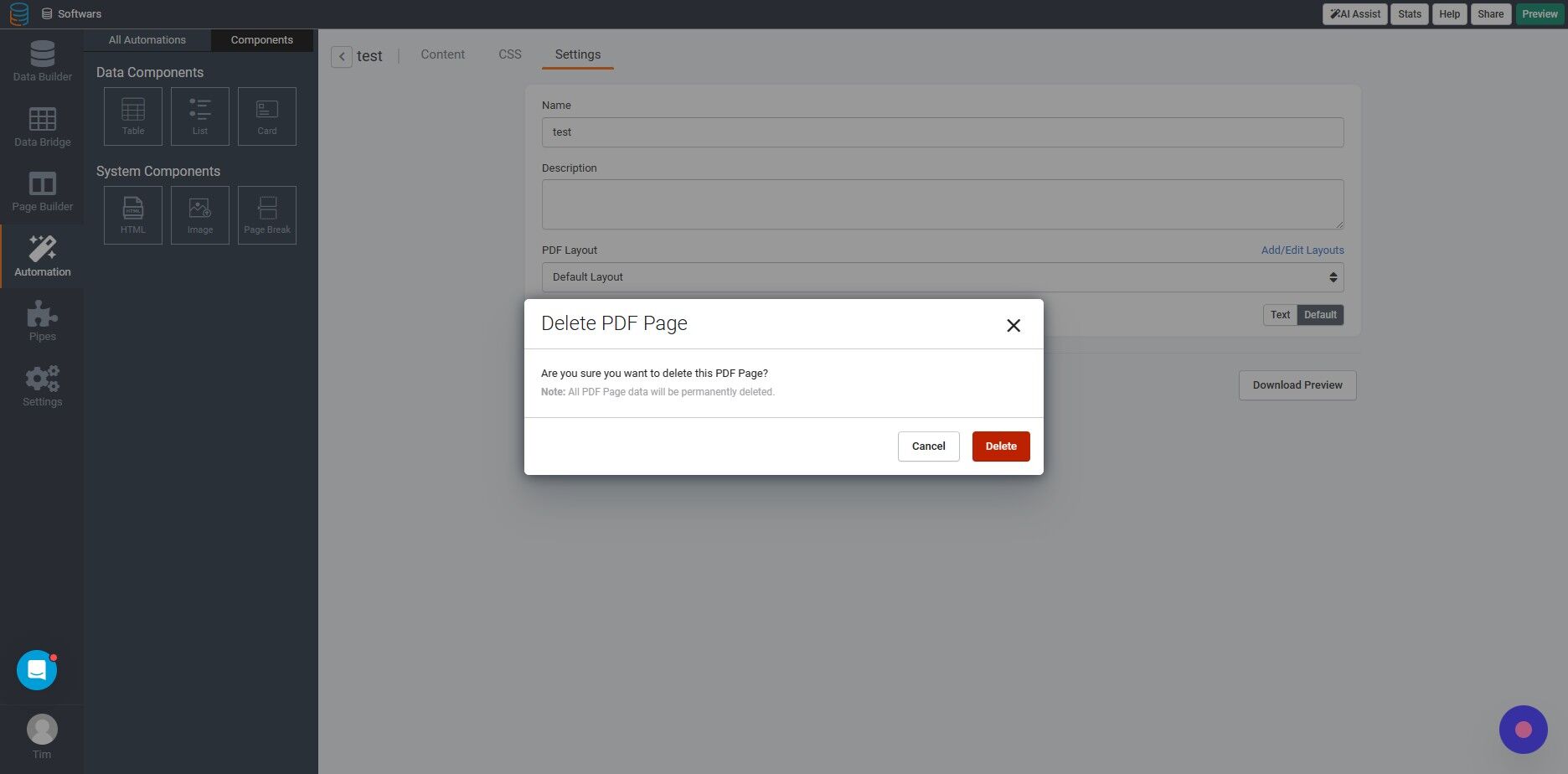Cancel deleting the PDF page
This screenshot has height=774, width=1568.
click(928, 446)
